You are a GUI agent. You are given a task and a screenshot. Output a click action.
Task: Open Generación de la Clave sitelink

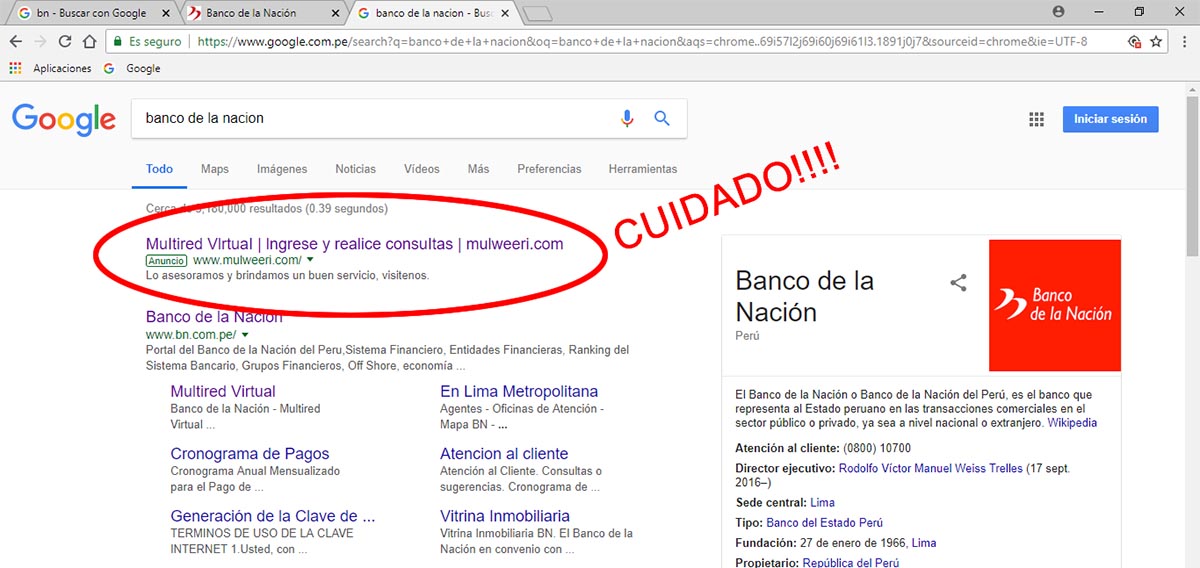(x=272, y=516)
